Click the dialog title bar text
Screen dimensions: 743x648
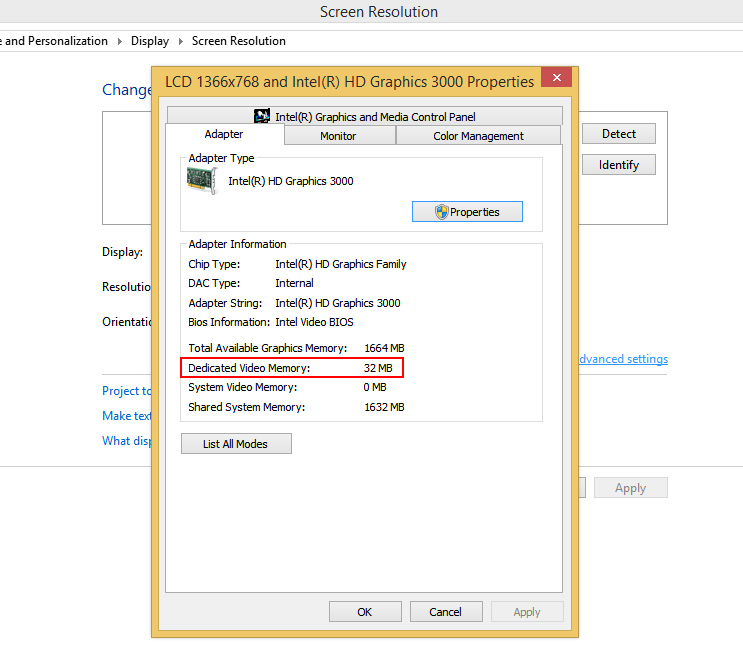[349, 82]
